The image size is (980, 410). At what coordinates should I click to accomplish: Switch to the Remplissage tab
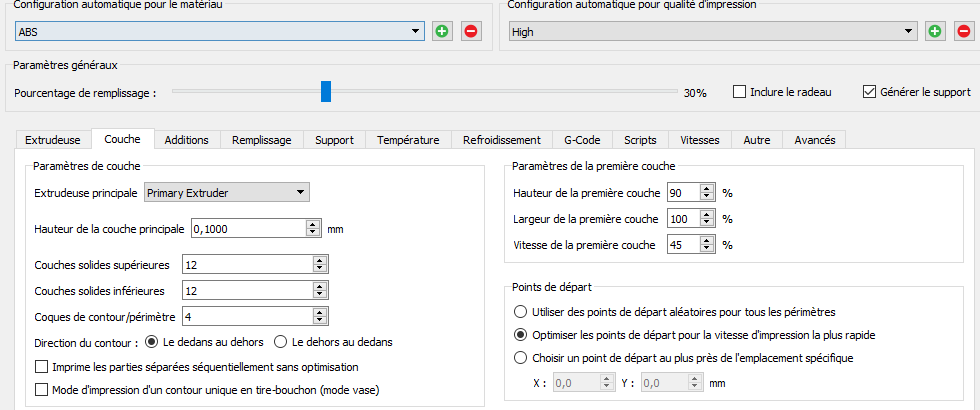coord(261,140)
